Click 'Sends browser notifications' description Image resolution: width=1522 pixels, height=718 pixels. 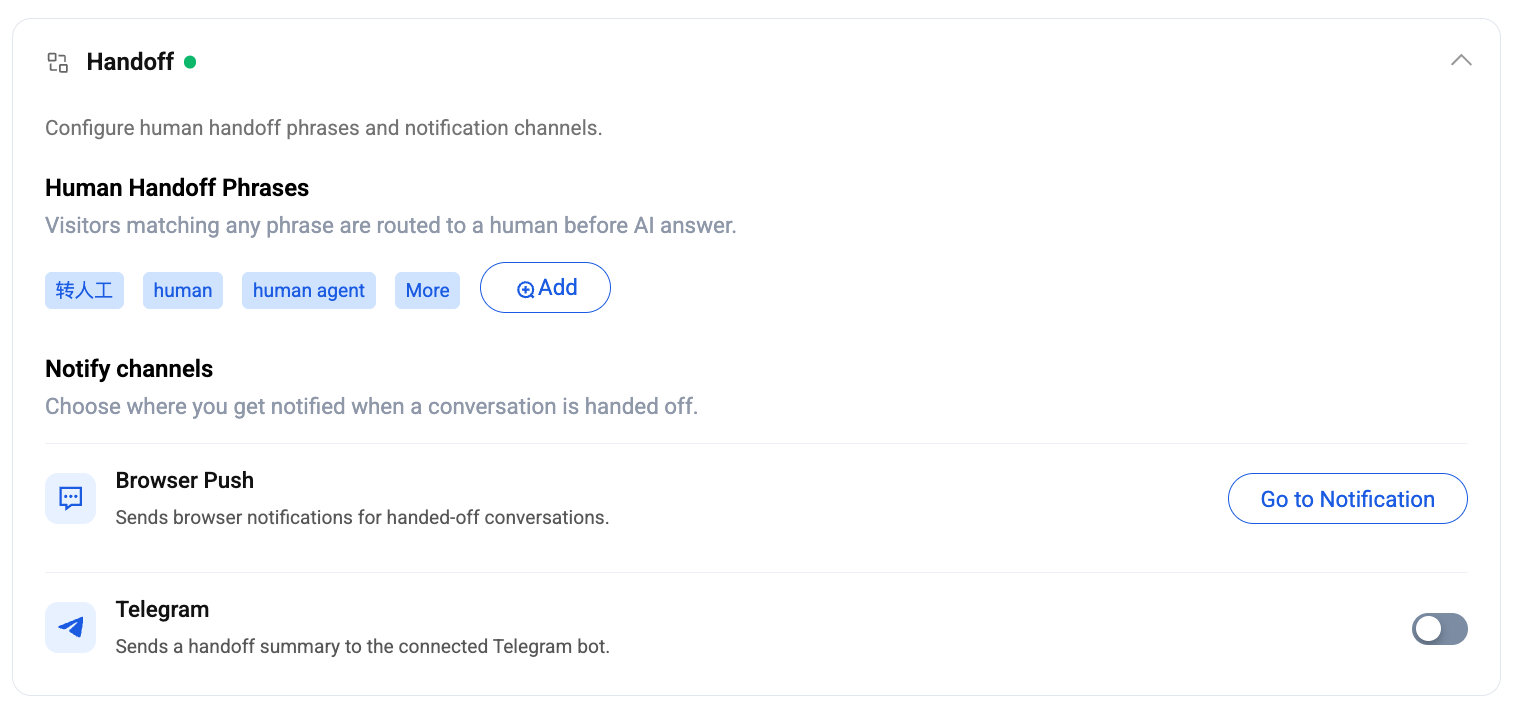click(x=362, y=518)
